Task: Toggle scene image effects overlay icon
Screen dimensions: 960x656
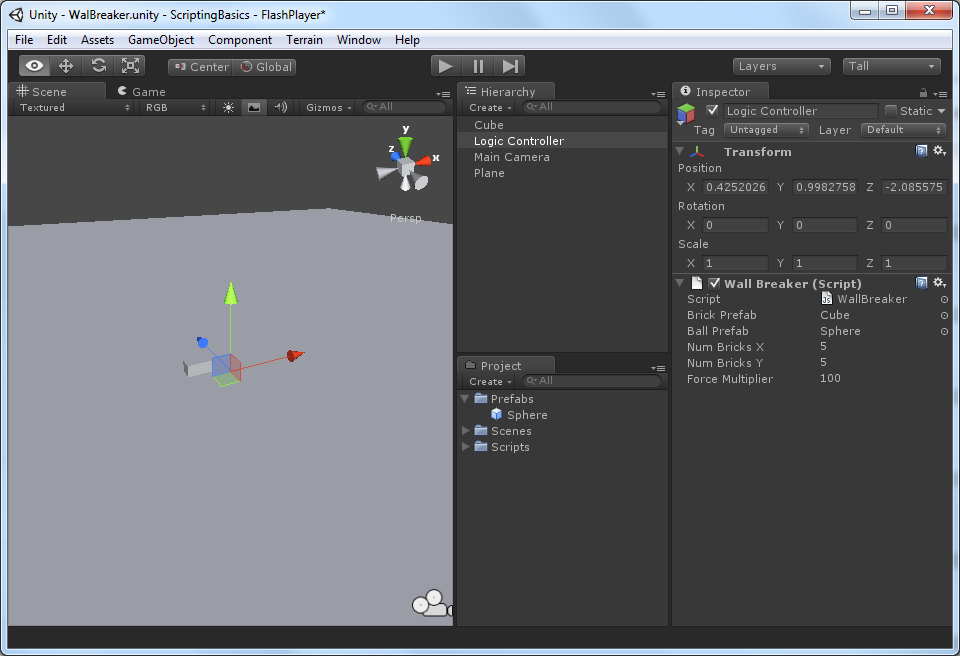Action: [253, 107]
